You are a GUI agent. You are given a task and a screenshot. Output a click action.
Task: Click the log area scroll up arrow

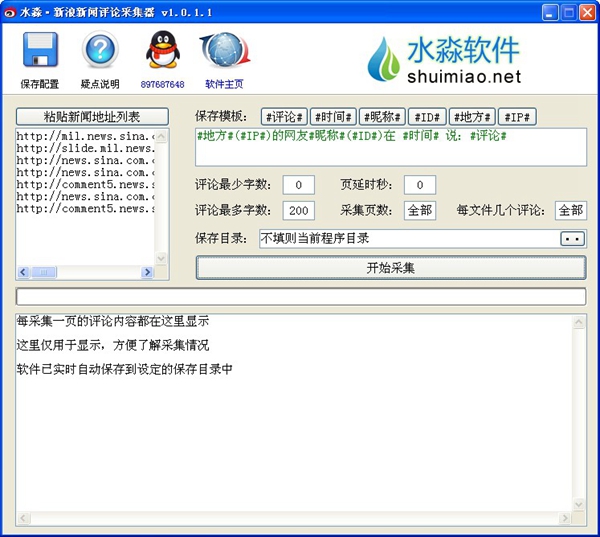(x=579, y=322)
